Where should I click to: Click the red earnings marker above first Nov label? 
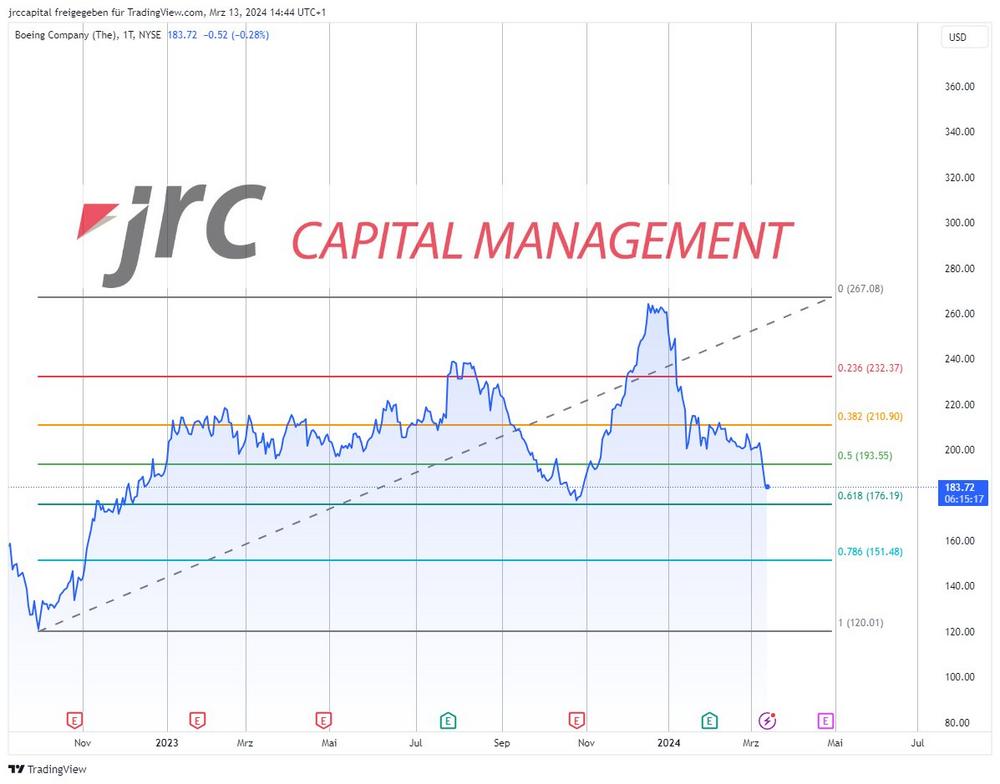pos(75,721)
